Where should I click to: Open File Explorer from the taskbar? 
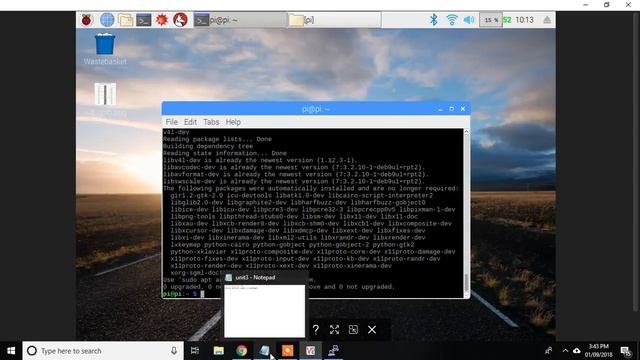(x=218, y=351)
